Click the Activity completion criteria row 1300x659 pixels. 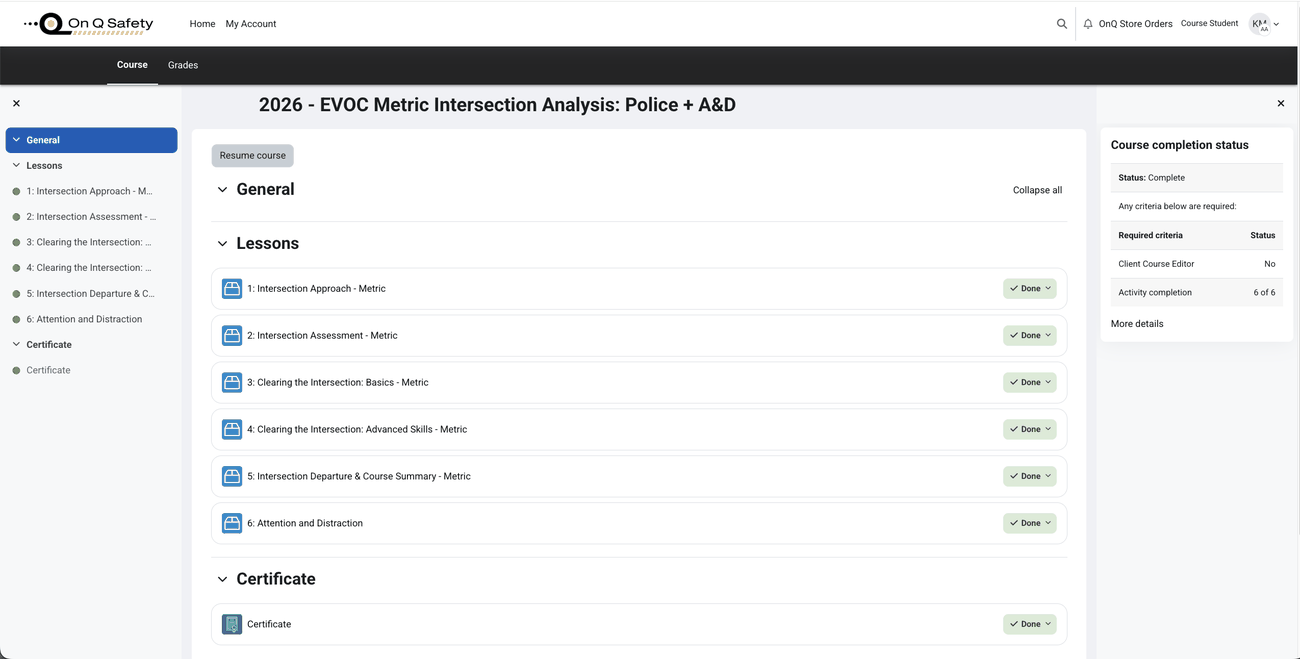(x=1196, y=293)
